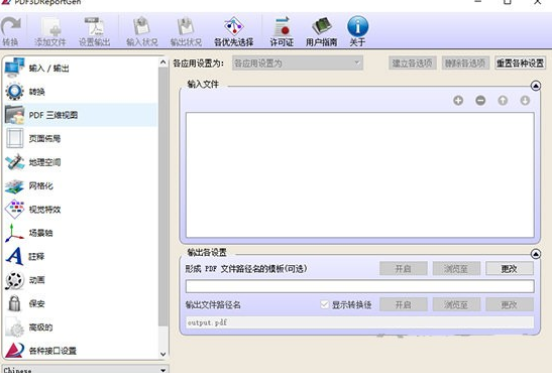Image resolution: width=556 pixels, height=373 pixels.
Task: Collapse the 输出各设置 section
Action: 535,254
